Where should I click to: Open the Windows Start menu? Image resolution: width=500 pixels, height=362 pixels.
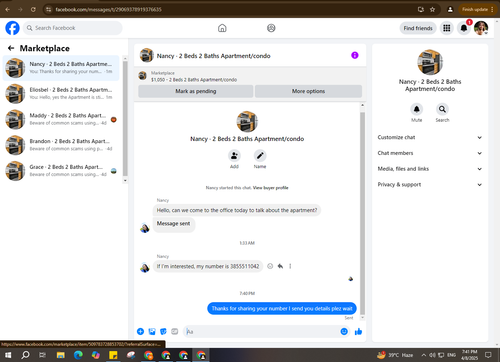pos(8,355)
